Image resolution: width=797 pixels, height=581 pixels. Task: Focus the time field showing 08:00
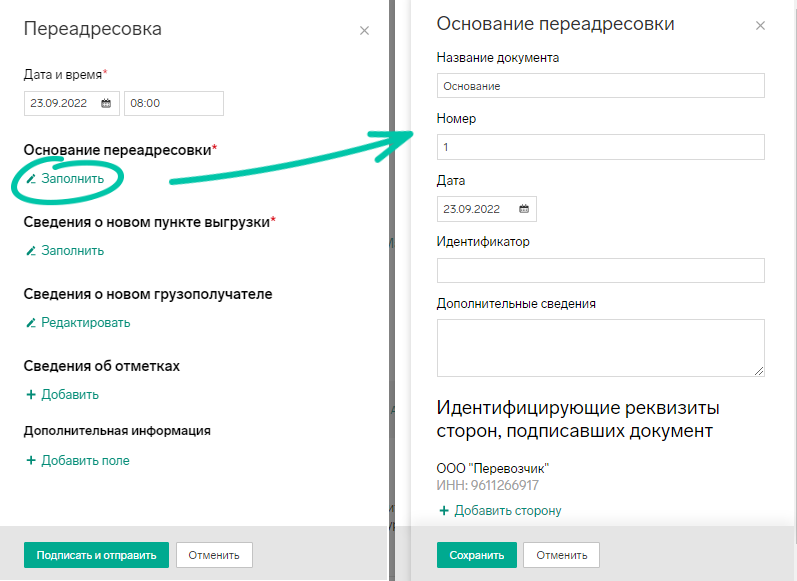(x=174, y=103)
